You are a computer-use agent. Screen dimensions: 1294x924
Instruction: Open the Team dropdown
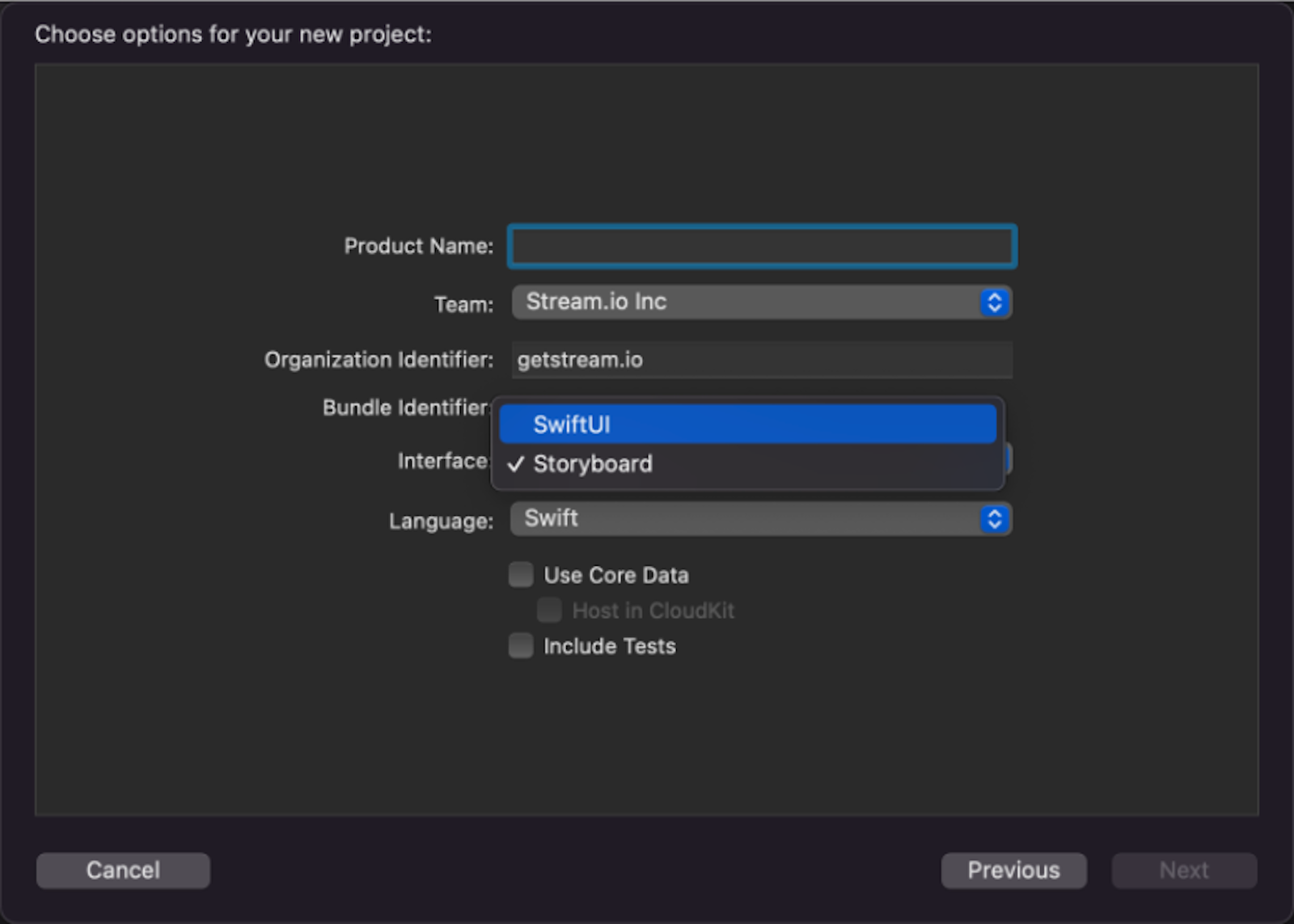tap(760, 302)
